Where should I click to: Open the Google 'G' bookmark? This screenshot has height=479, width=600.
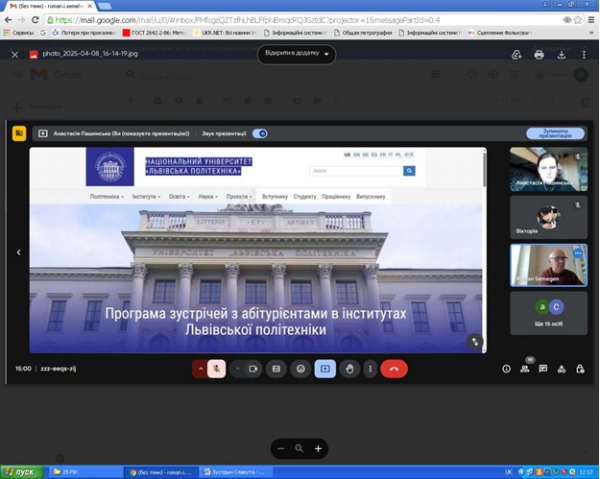point(43,33)
